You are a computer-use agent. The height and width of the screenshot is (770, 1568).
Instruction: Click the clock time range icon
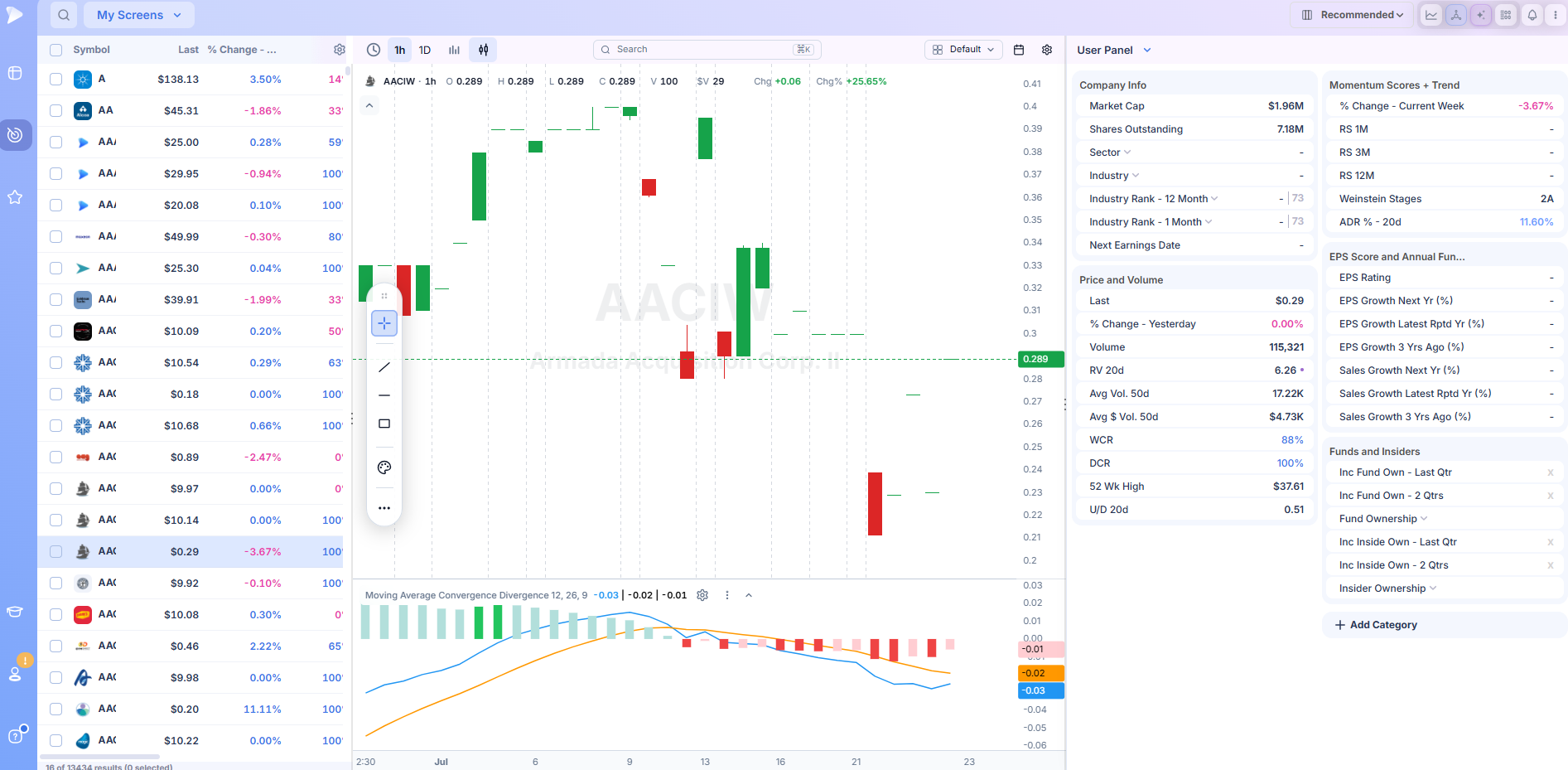[374, 50]
